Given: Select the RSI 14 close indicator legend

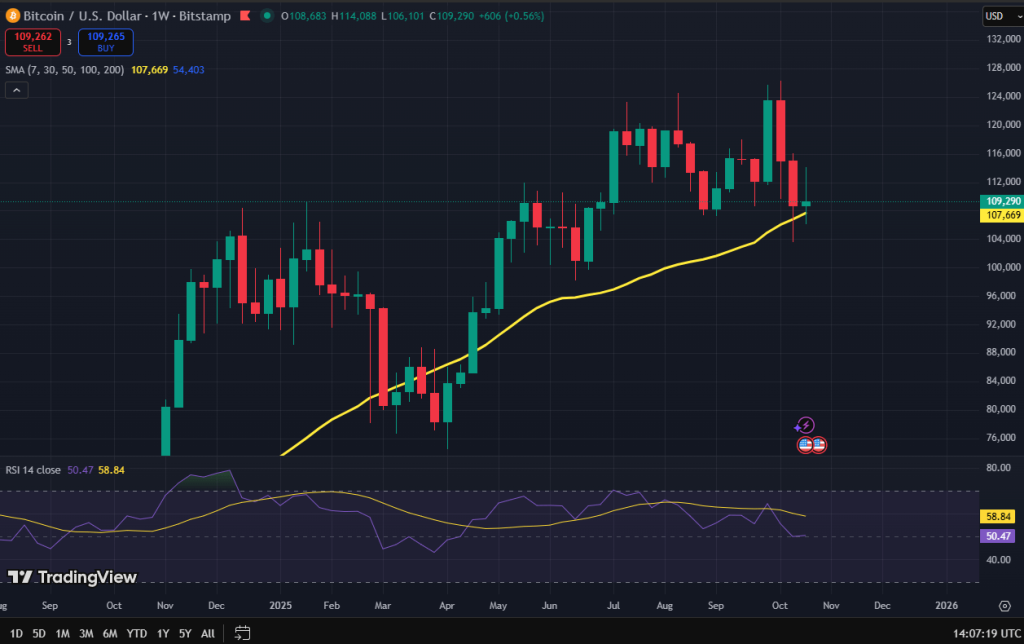Looking at the screenshot, I should click(x=33, y=470).
